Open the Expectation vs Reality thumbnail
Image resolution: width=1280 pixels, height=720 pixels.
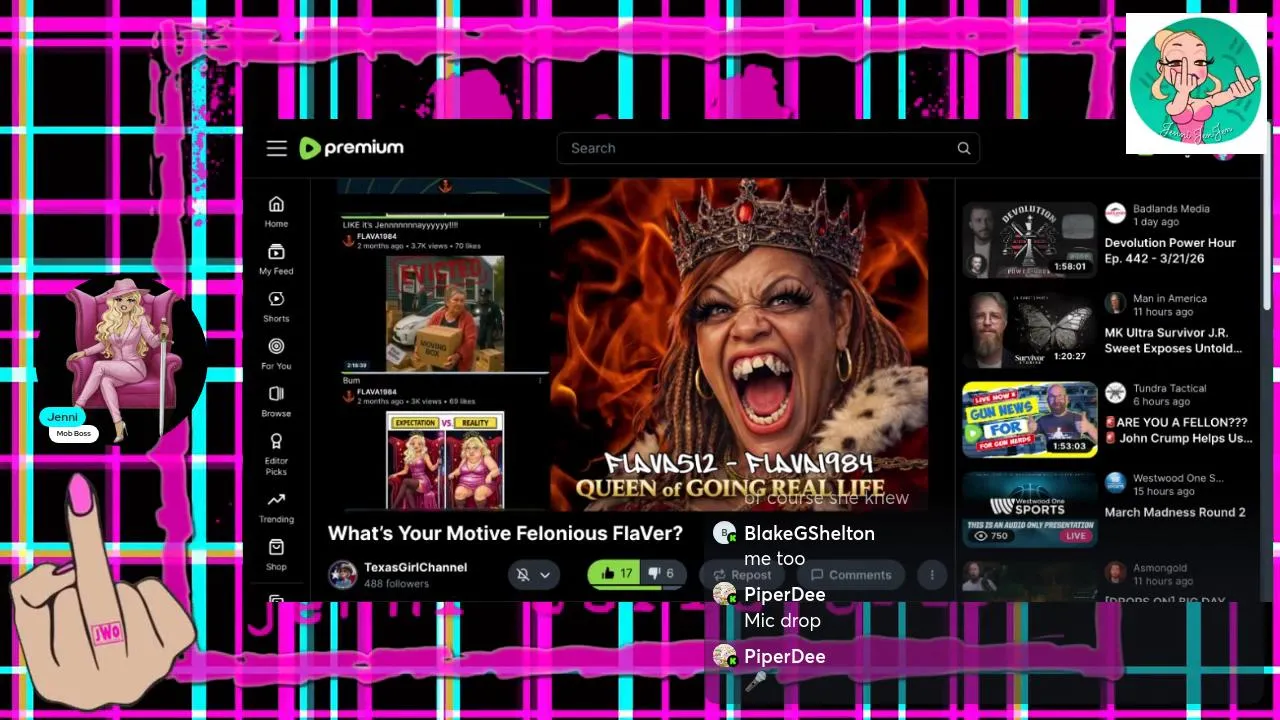445,461
